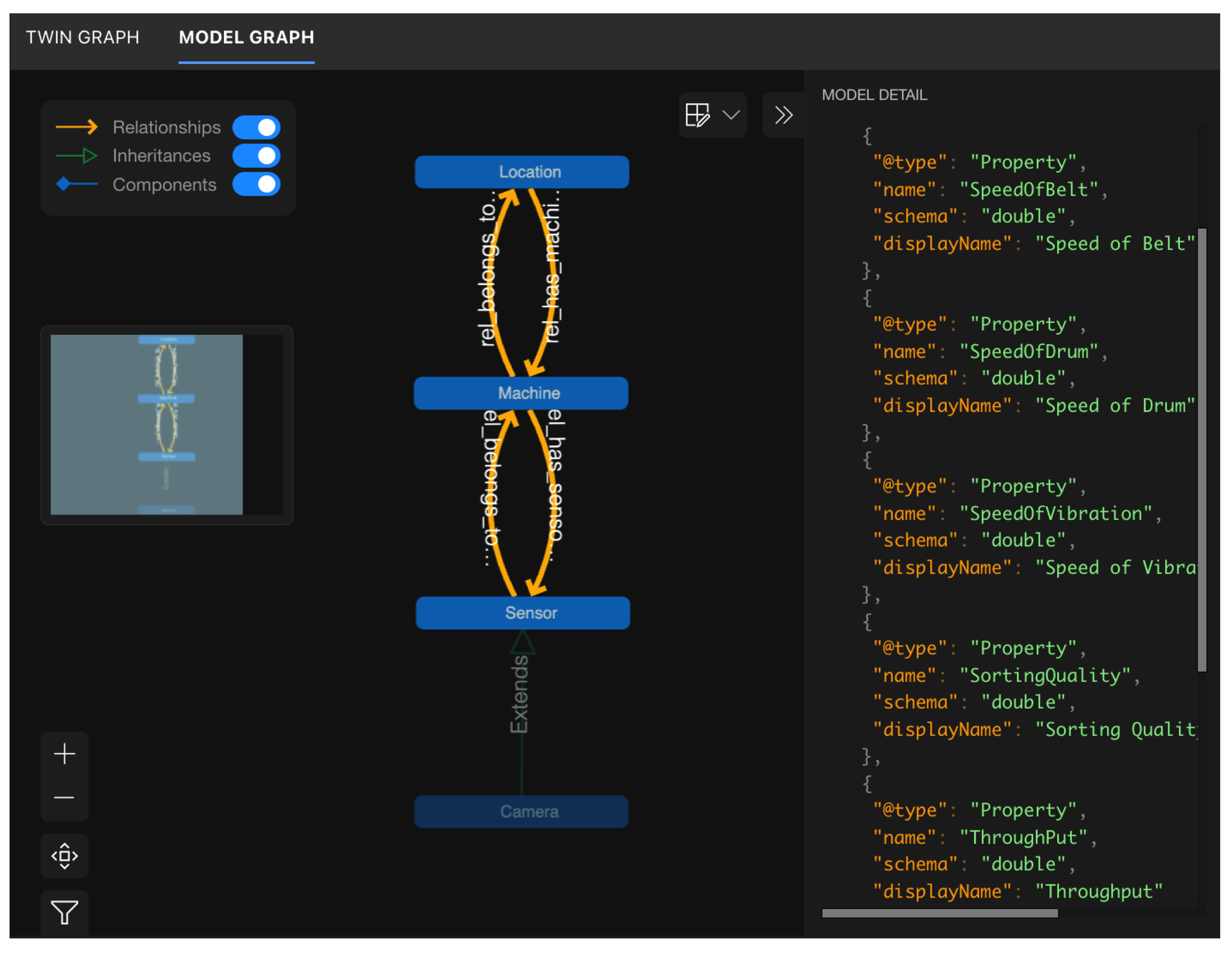1232x954 pixels.
Task: Turn off the Components switch
Action: pyautogui.click(x=256, y=184)
